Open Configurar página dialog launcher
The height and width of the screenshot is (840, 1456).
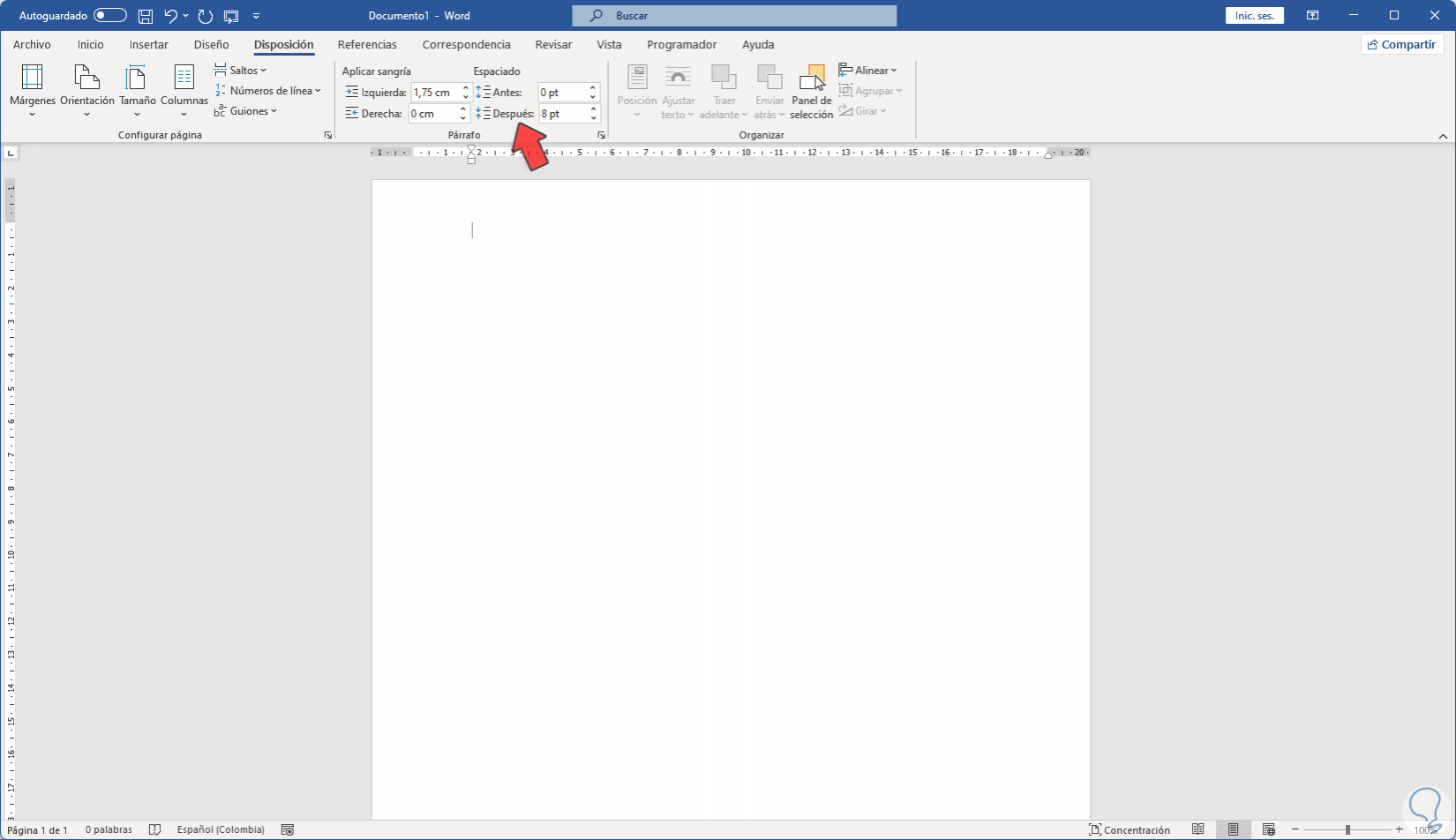(x=328, y=135)
